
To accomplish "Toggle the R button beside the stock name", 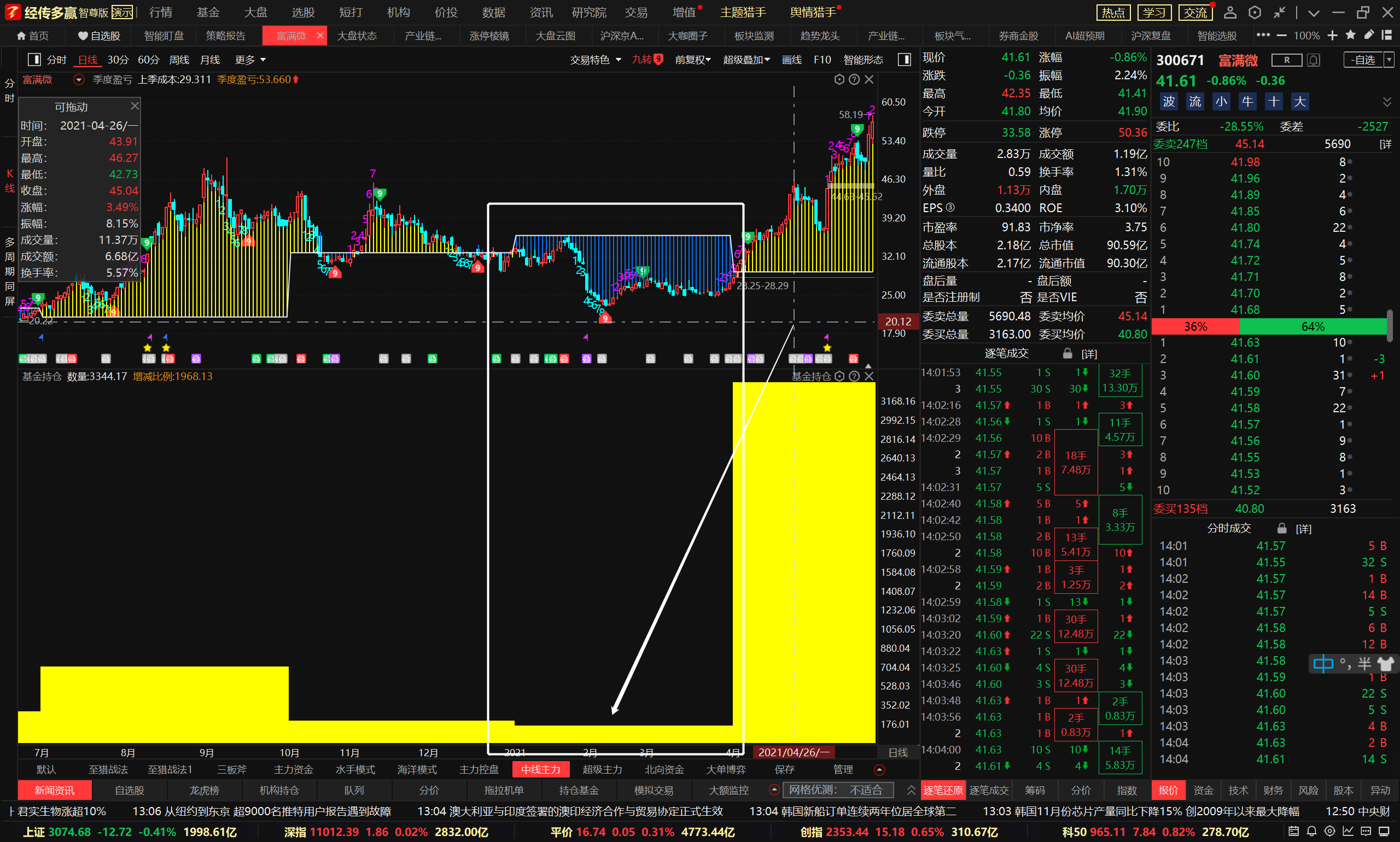I will [x=1286, y=60].
